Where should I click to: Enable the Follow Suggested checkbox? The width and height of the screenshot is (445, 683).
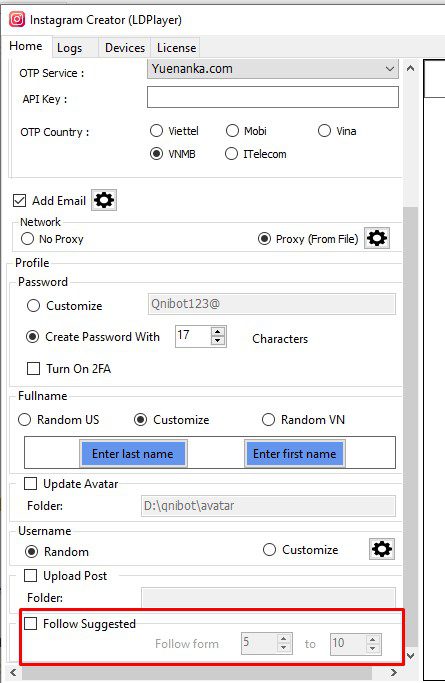pos(30,623)
